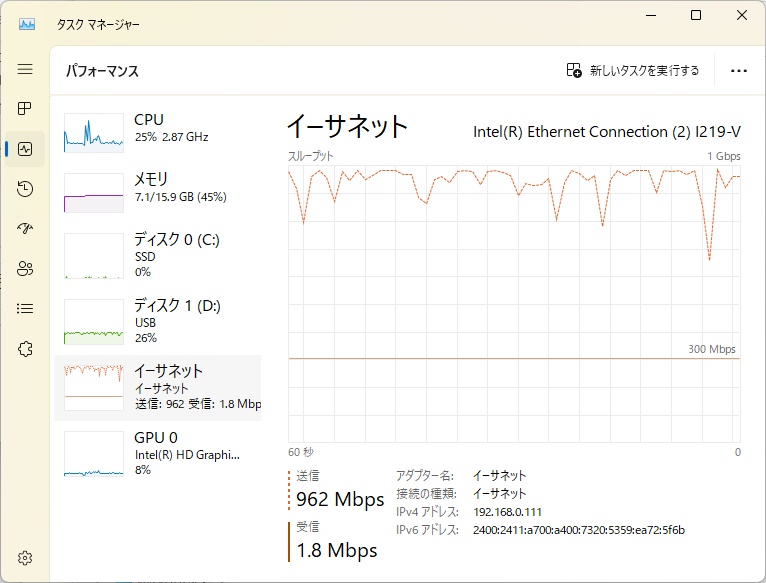Select the Performance page icon

(25, 149)
